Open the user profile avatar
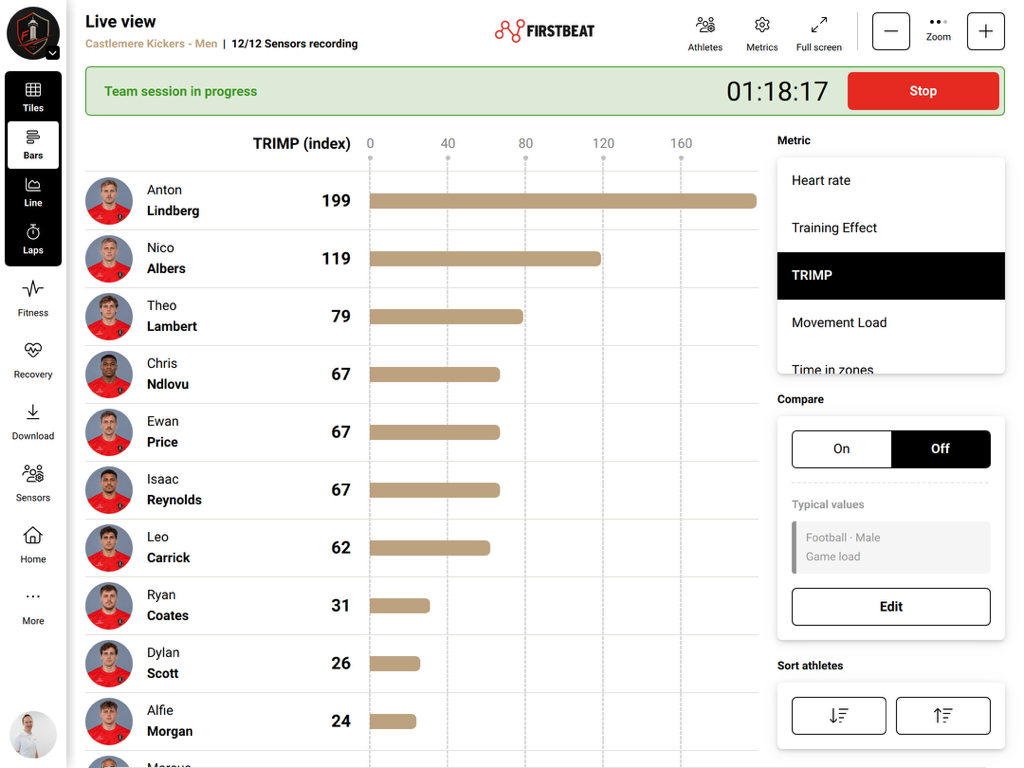Screen dimensions: 1024x768 coord(33,734)
